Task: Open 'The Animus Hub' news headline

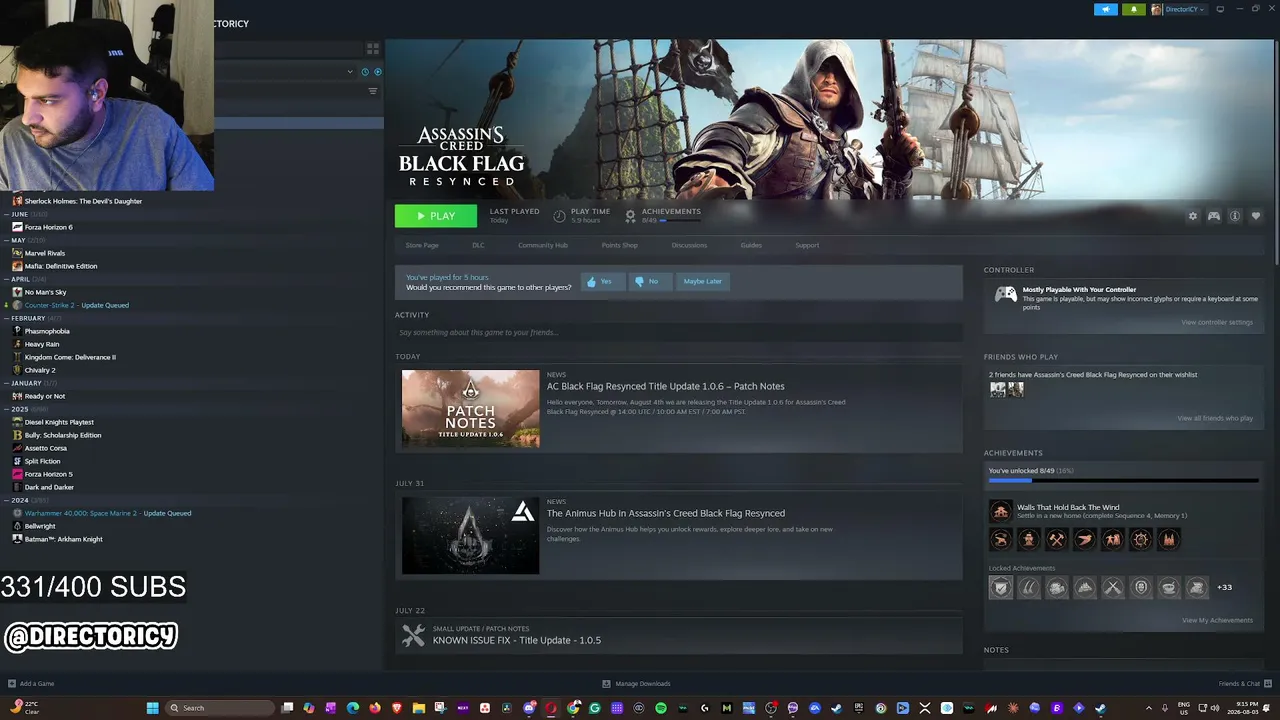Action: 665,513
